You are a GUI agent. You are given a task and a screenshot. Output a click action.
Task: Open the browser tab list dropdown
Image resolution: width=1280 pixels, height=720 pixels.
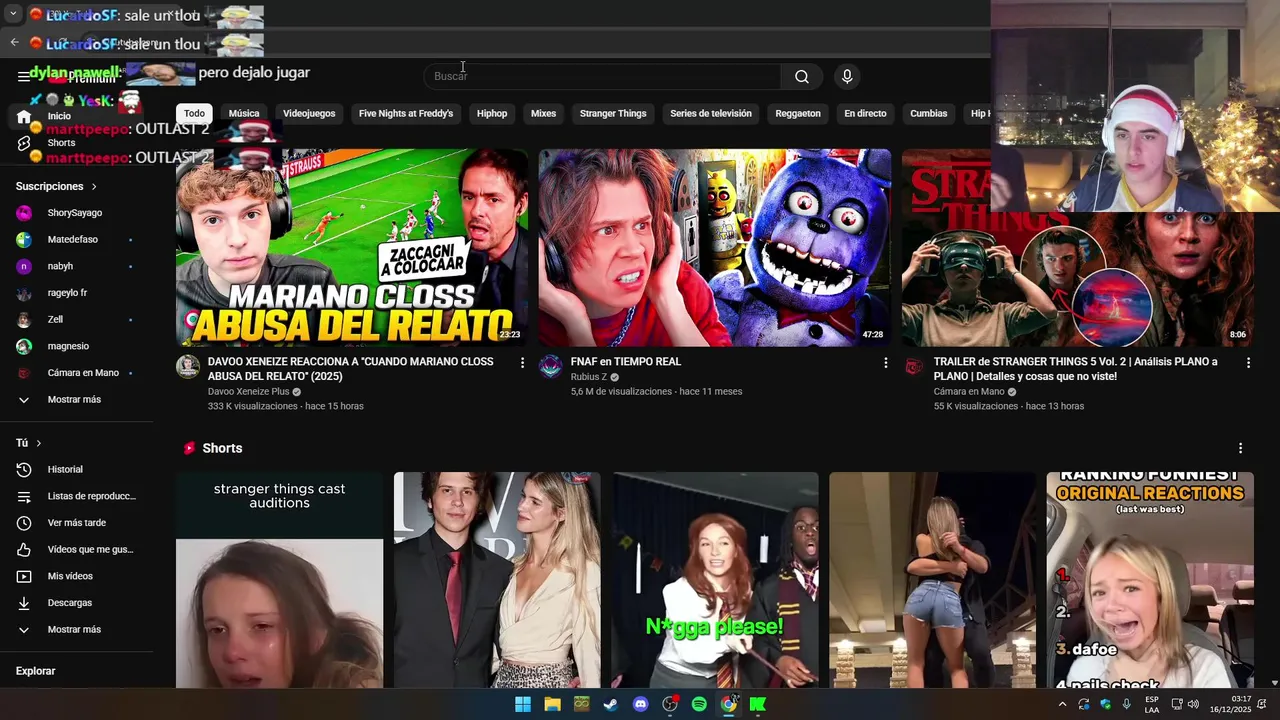coord(13,14)
